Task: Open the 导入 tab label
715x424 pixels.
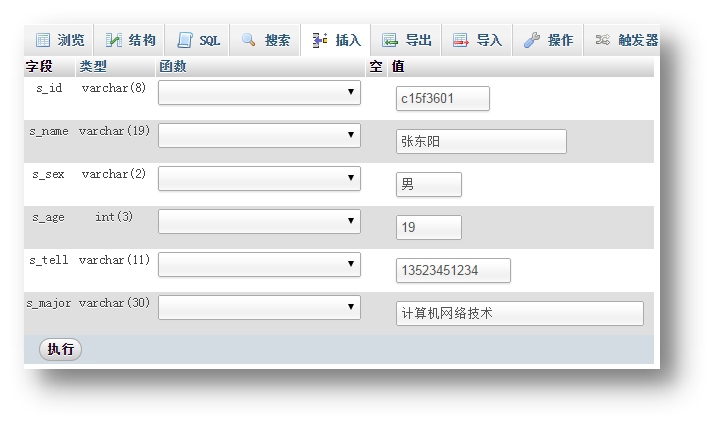Action: click(489, 40)
